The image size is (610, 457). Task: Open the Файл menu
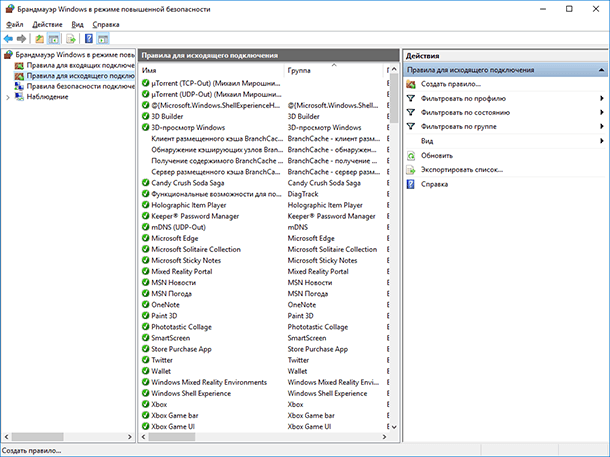pyautogui.click(x=15, y=25)
